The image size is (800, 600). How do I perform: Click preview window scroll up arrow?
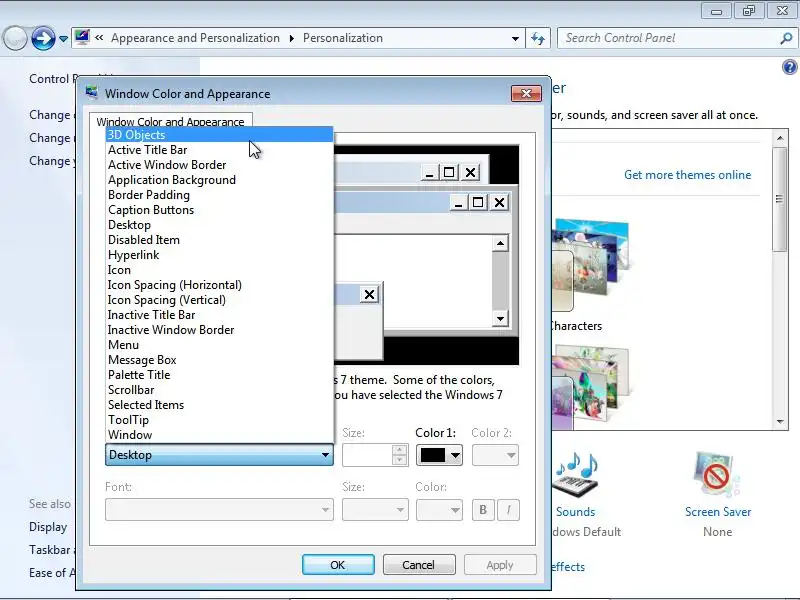(x=501, y=243)
